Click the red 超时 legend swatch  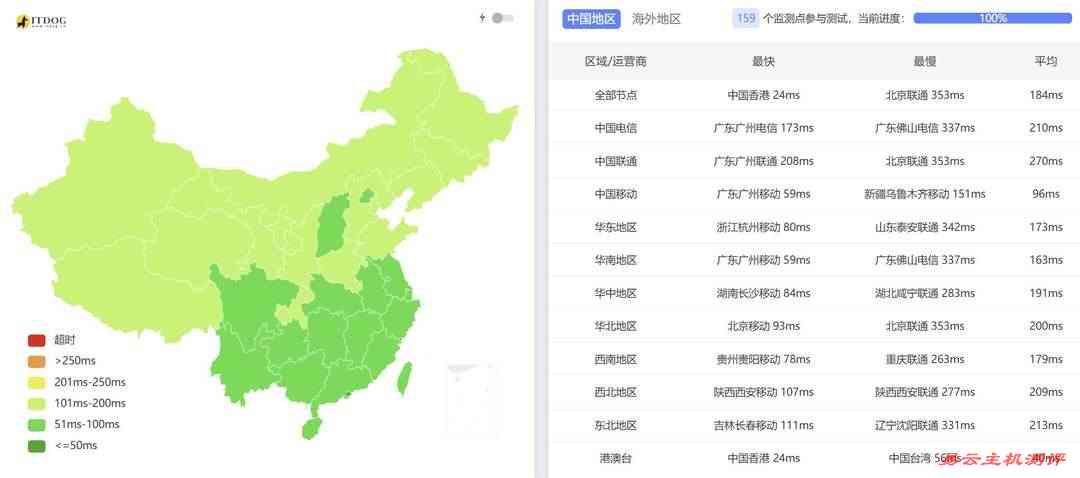click(37, 340)
